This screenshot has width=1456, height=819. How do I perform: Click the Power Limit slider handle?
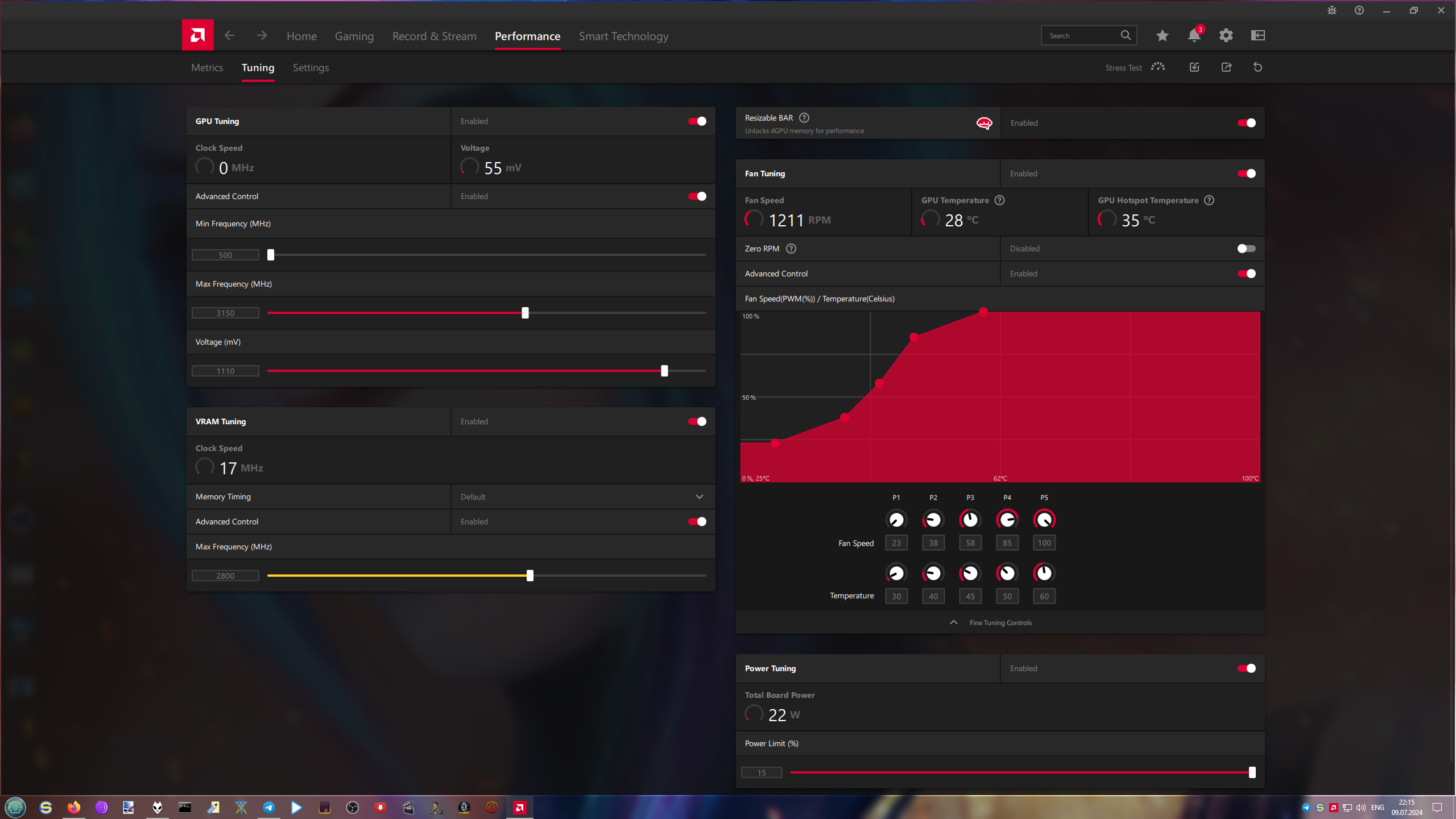[x=1252, y=772]
